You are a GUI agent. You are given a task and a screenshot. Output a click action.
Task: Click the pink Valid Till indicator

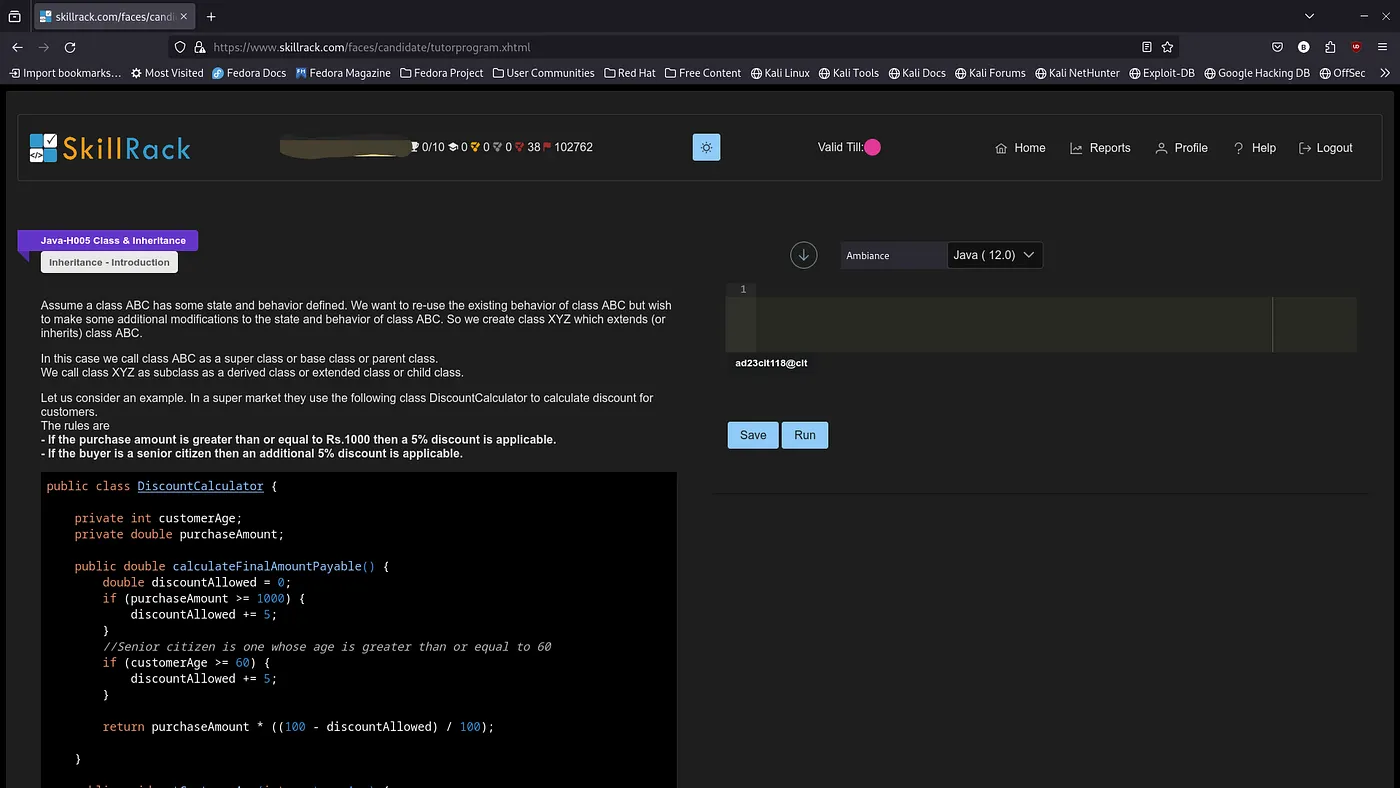[872, 147]
